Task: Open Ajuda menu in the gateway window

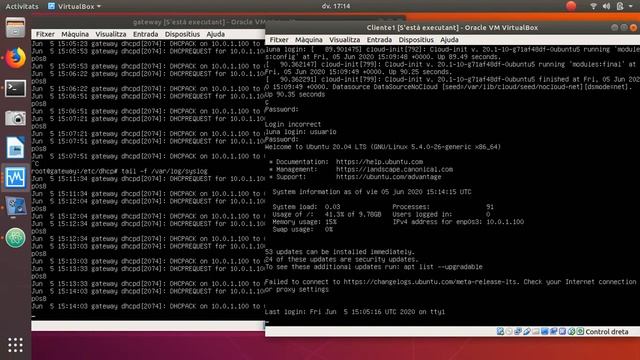Action: (x=216, y=34)
